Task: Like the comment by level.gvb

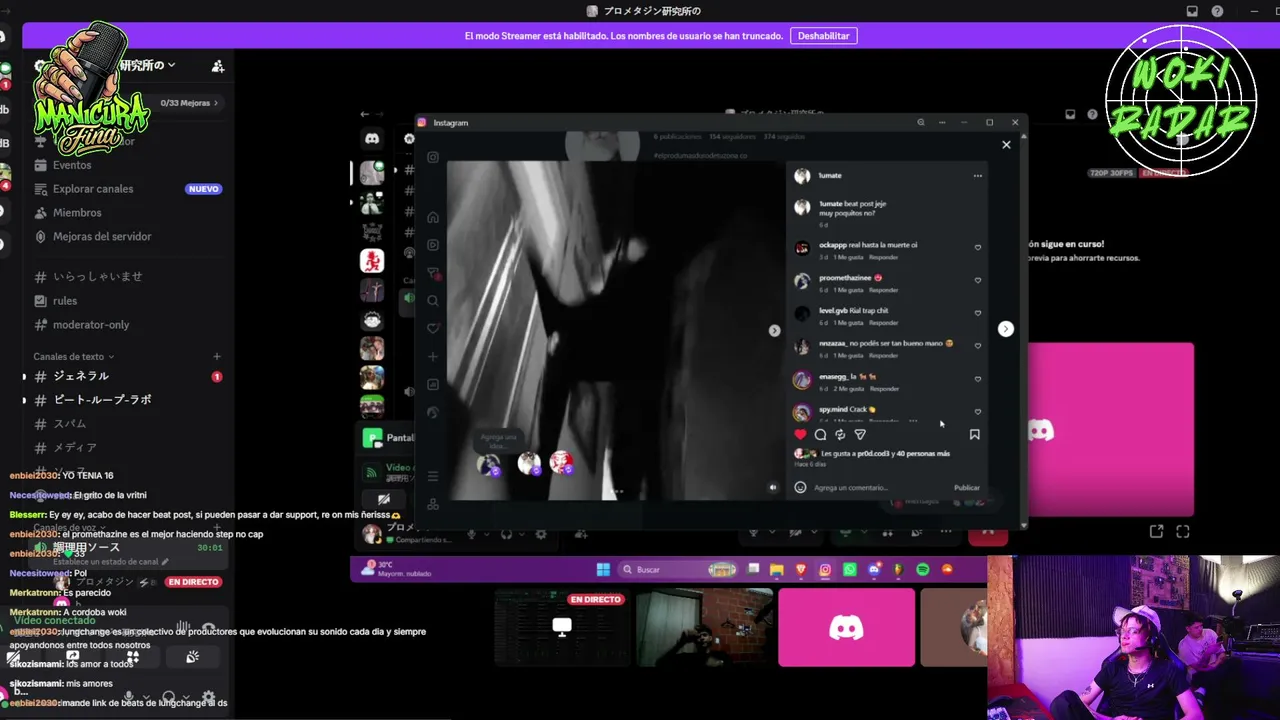Action: pos(978,313)
